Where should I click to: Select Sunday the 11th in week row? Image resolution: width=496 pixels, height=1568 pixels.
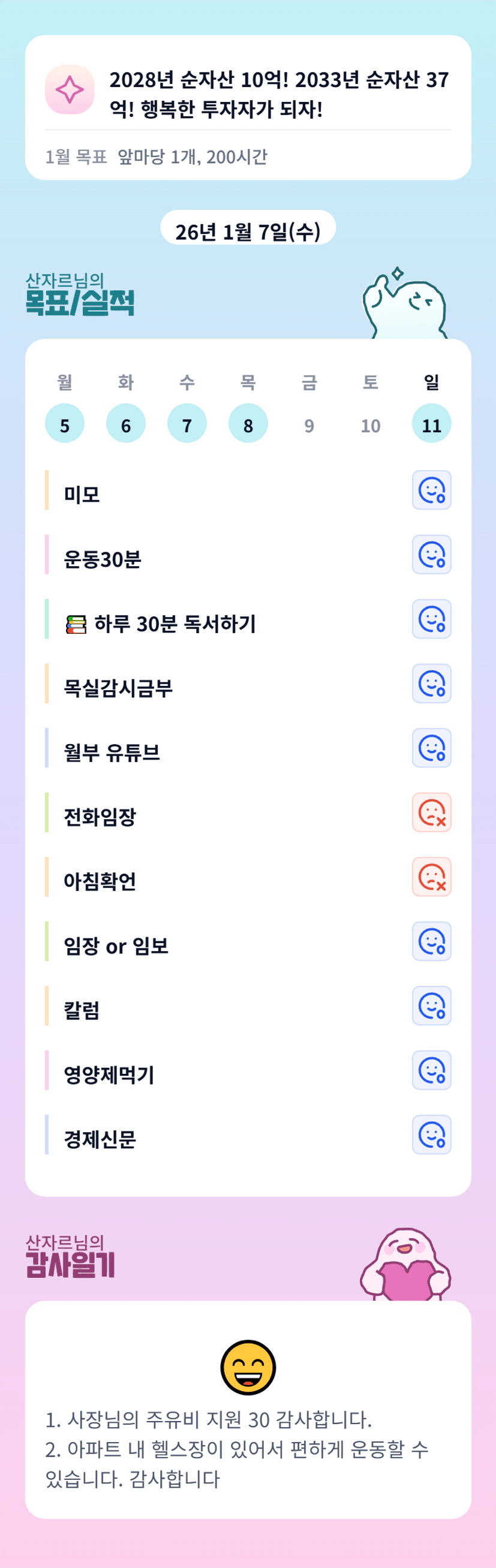(431, 424)
